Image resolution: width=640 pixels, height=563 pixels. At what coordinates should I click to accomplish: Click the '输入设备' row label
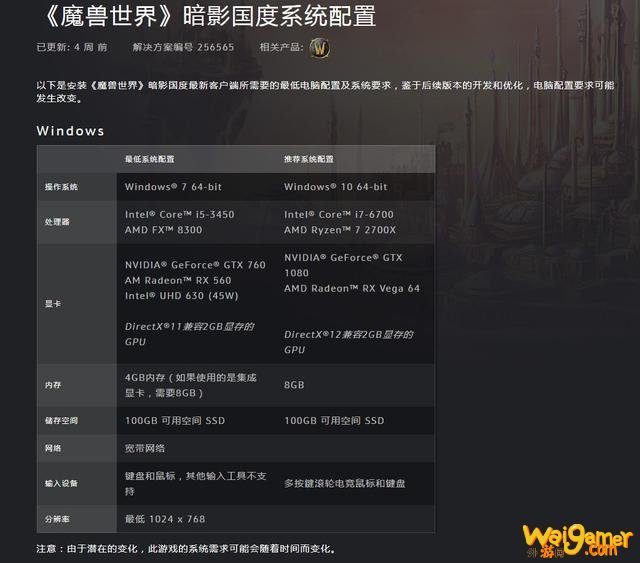click(x=61, y=484)
